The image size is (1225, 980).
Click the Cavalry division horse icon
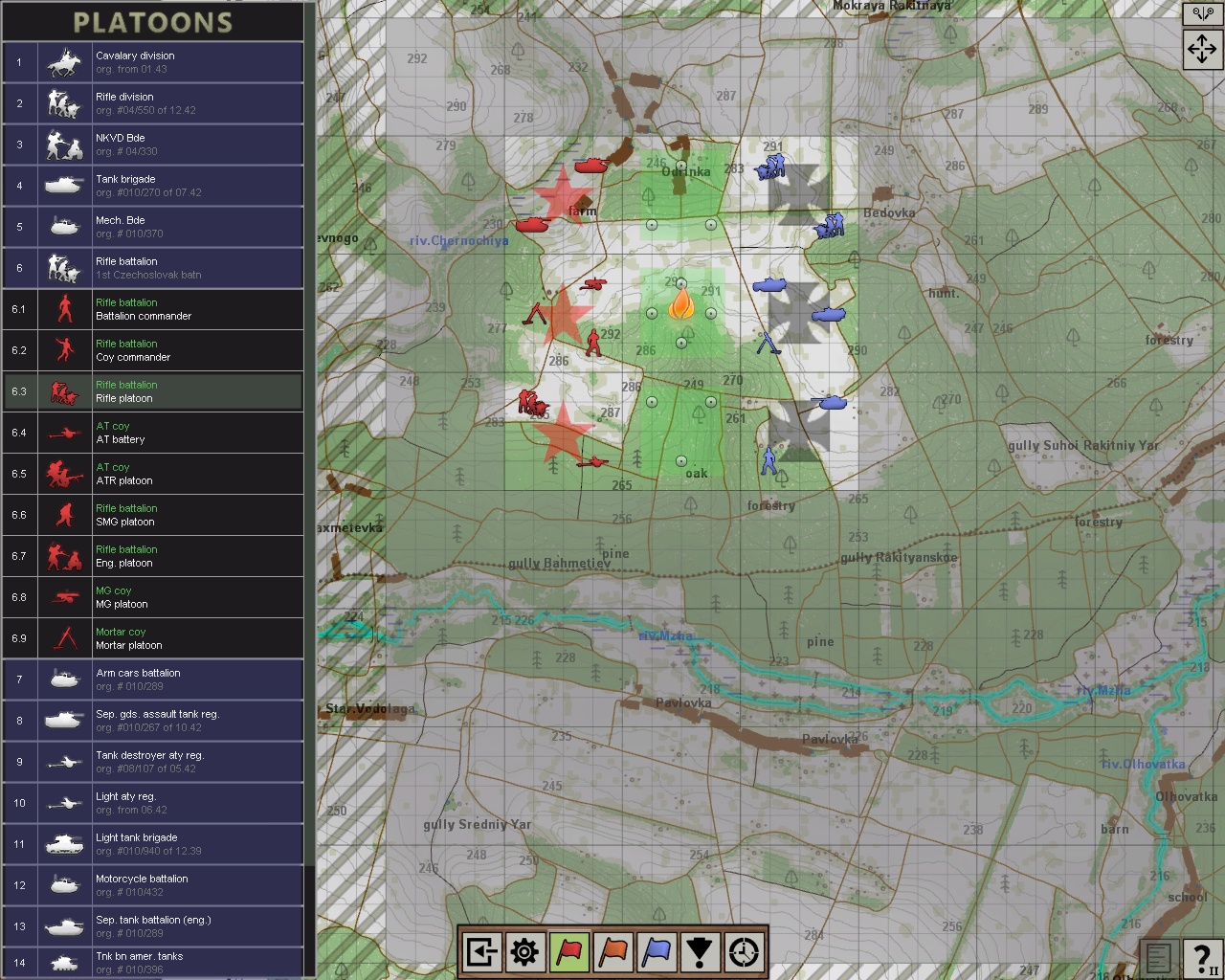64,62
